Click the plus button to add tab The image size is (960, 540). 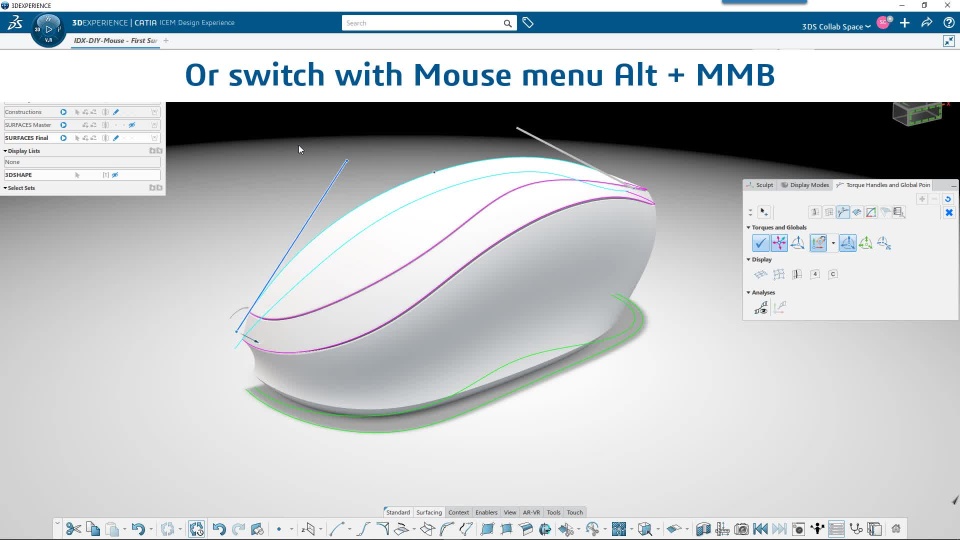(x=166, y=40)
